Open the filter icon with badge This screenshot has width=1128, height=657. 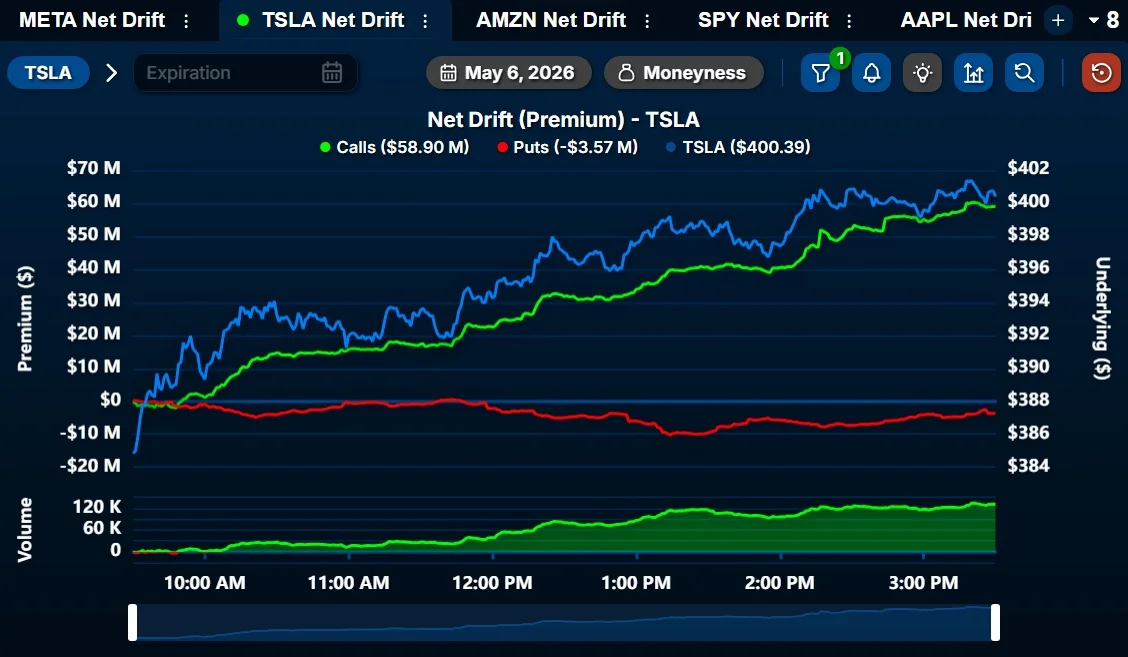pyautogui.click(x=820, y=73)
